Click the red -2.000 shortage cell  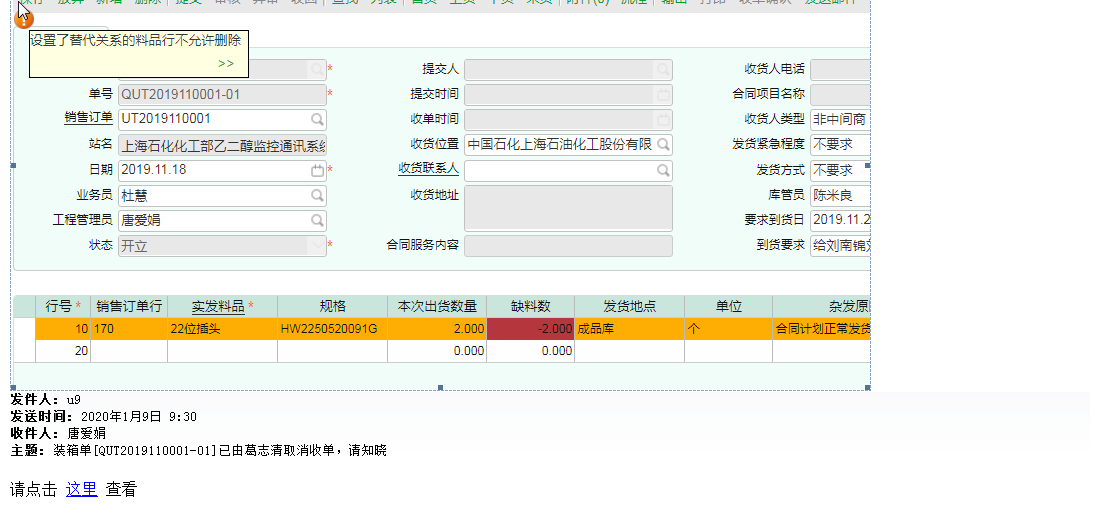(x=530, y=328)
